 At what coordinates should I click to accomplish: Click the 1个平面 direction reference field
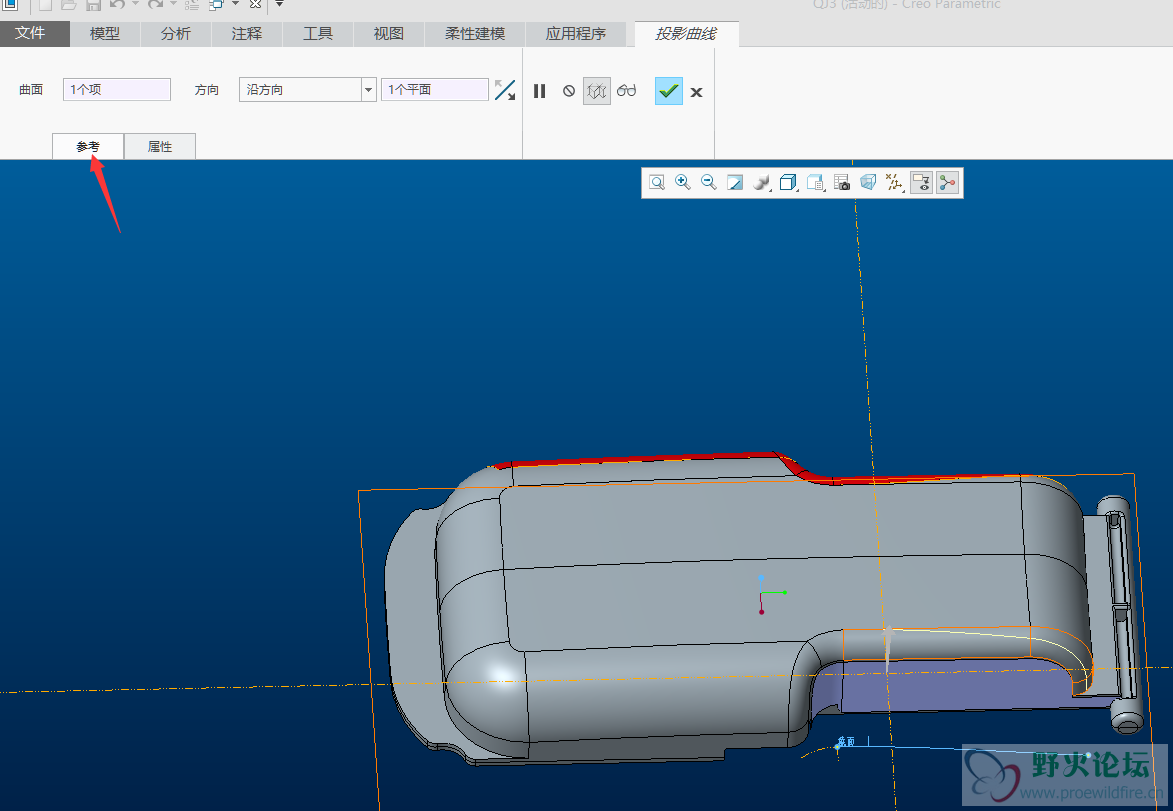pyautogui.click(x=435, y=90)
